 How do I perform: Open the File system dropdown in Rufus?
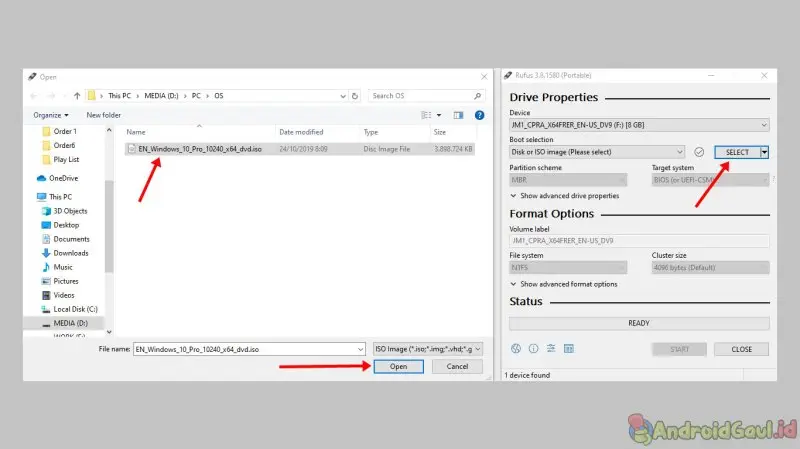coord(568,267)
